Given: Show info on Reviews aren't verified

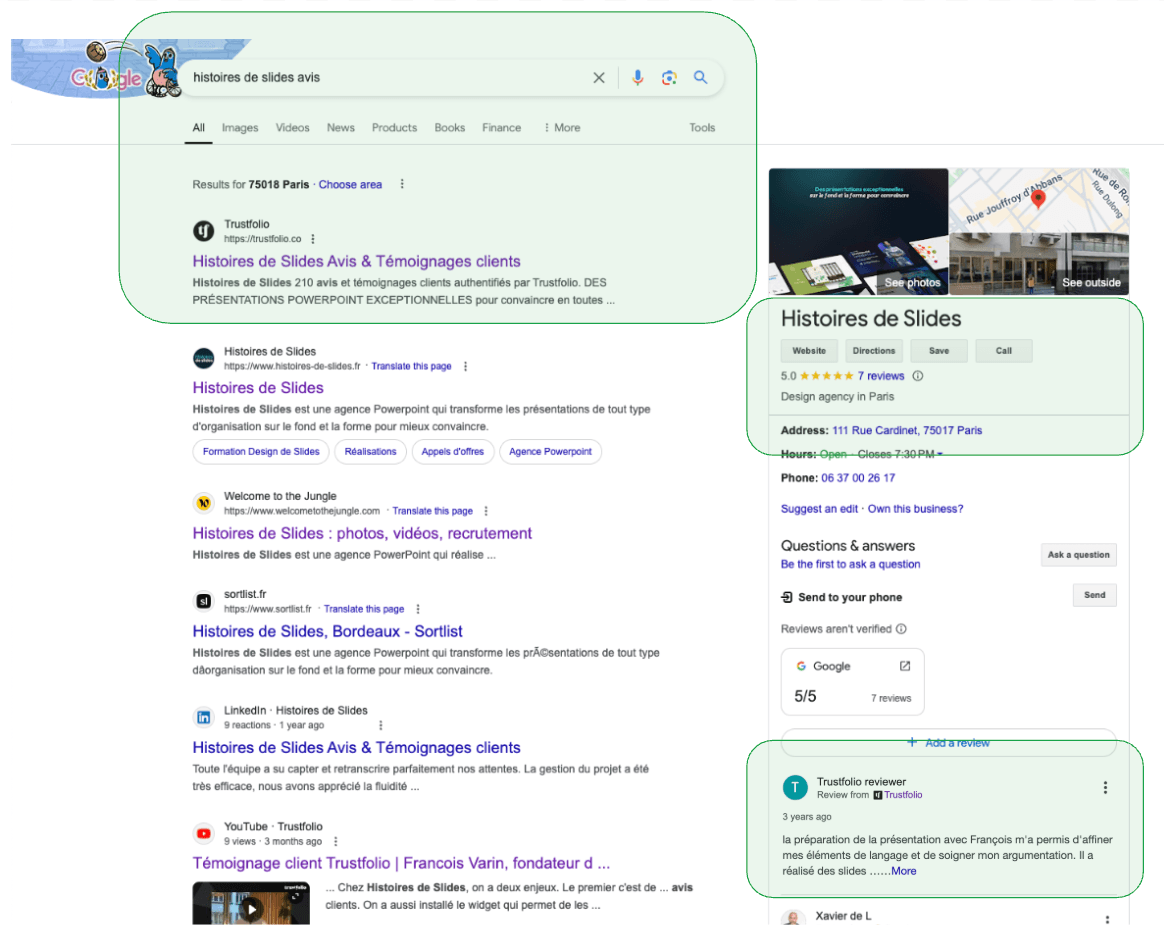Looking at the screenshot, I should (x=901, y=629).
